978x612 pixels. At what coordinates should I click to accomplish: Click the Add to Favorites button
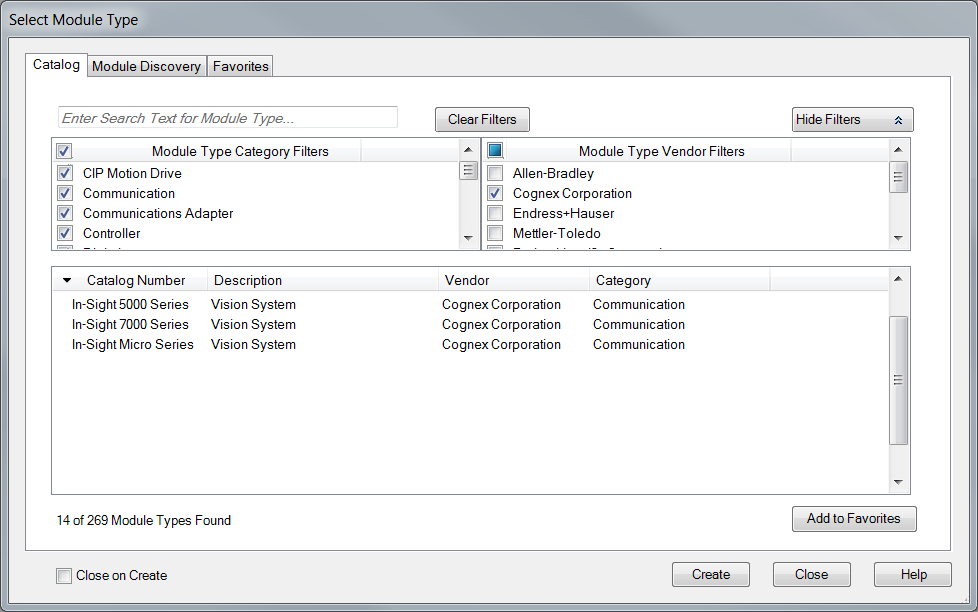(x=853, y=519)
